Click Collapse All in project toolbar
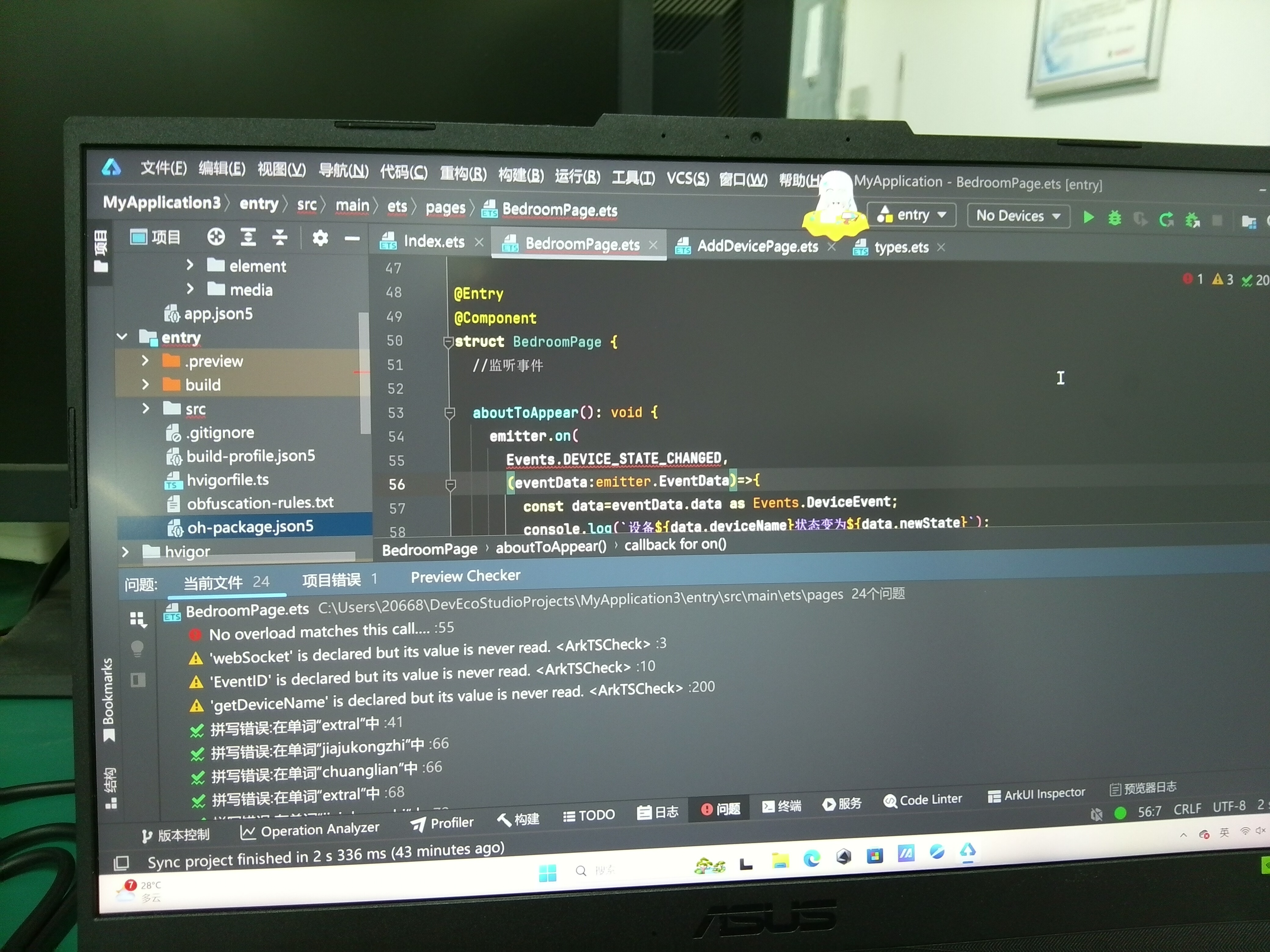 (280, 237)
